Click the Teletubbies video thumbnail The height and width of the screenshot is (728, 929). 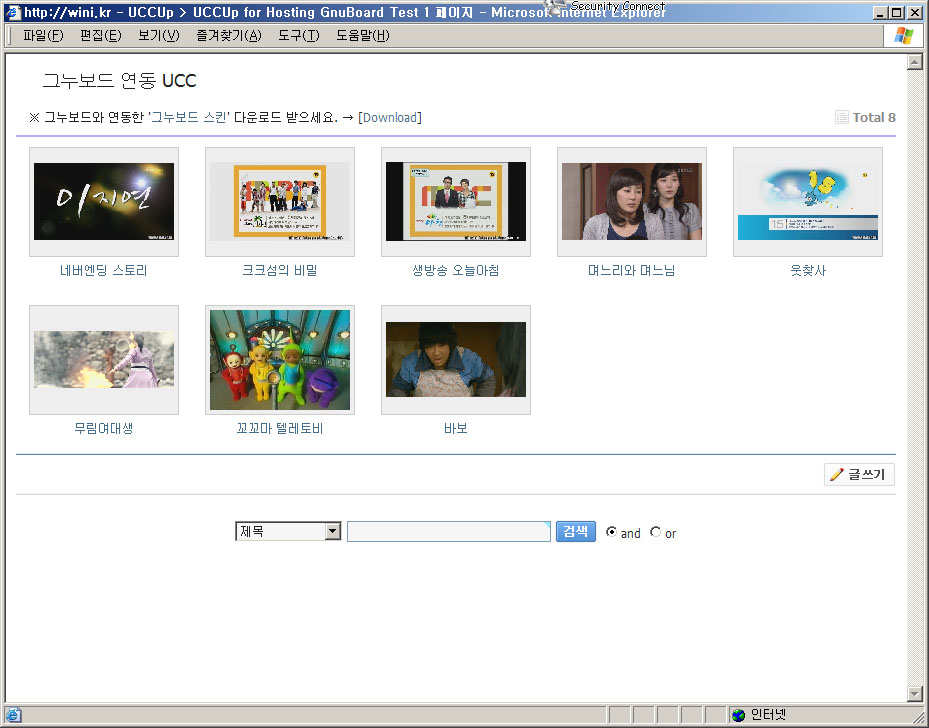[280, 360]
